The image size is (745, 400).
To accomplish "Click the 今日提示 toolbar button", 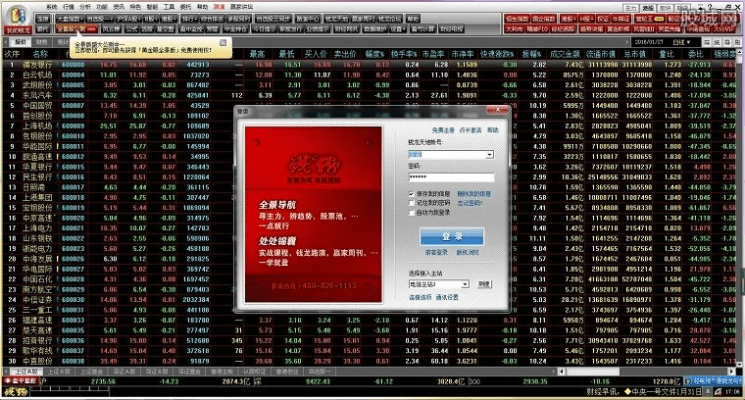I will coord(263,29).
